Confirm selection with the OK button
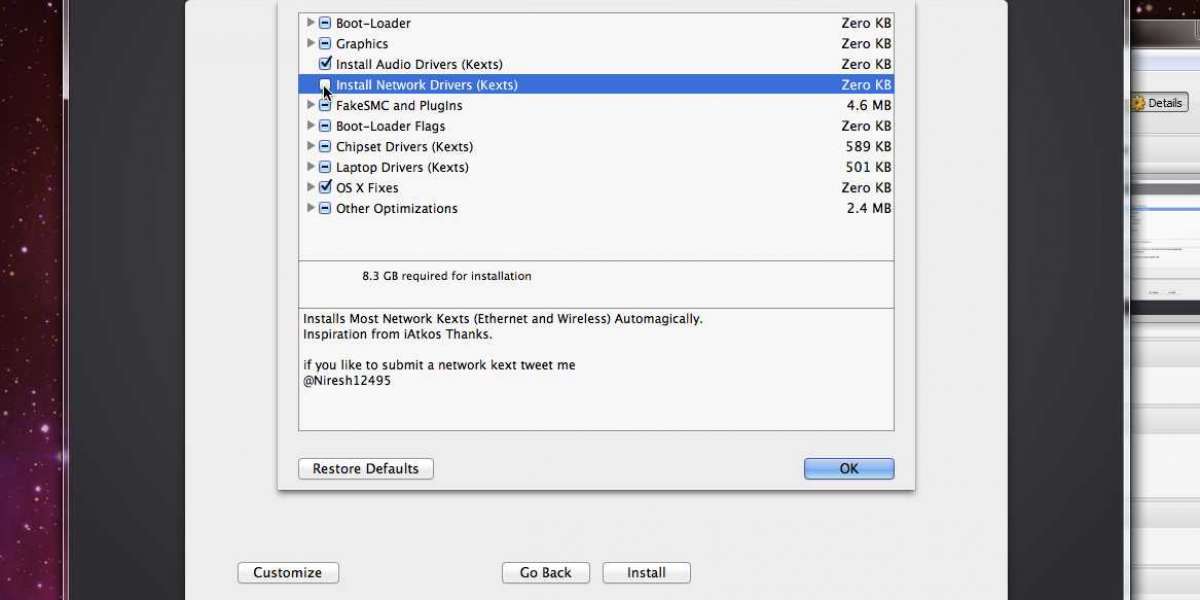The image size is (1200, 600). tap(848, 469)
